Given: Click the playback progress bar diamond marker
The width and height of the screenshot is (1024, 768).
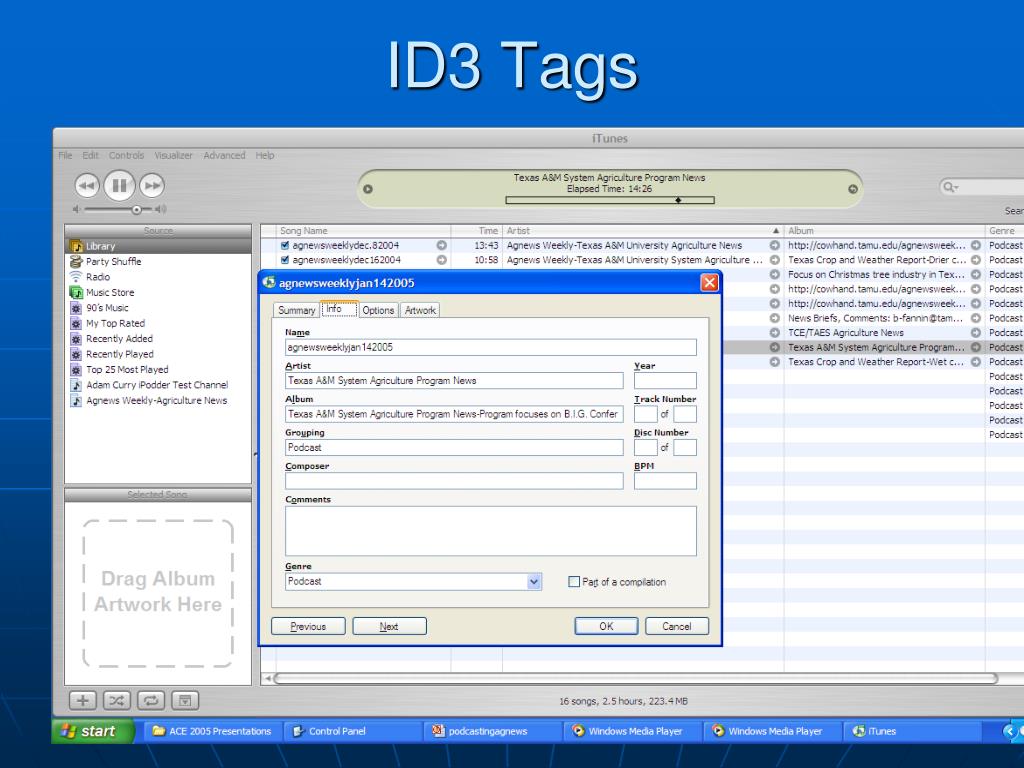Looking at the screenshot, I should [679, 200].
